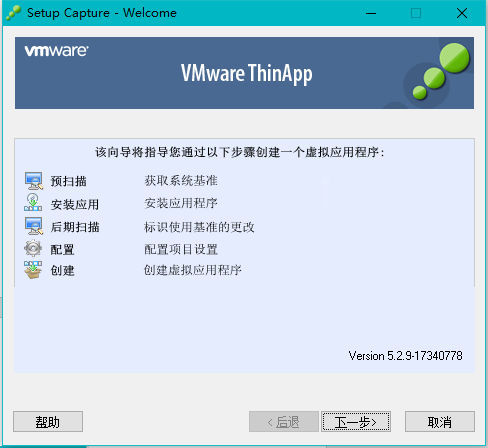The image size is (488, 448).
Task: Click the Build (创建) package box icon
Action: (x=33, y=270)
